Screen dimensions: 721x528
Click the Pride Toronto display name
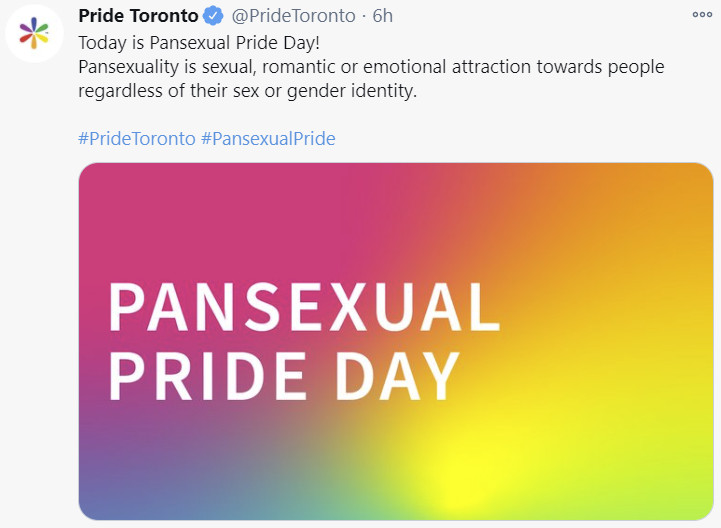coord(138,16)
